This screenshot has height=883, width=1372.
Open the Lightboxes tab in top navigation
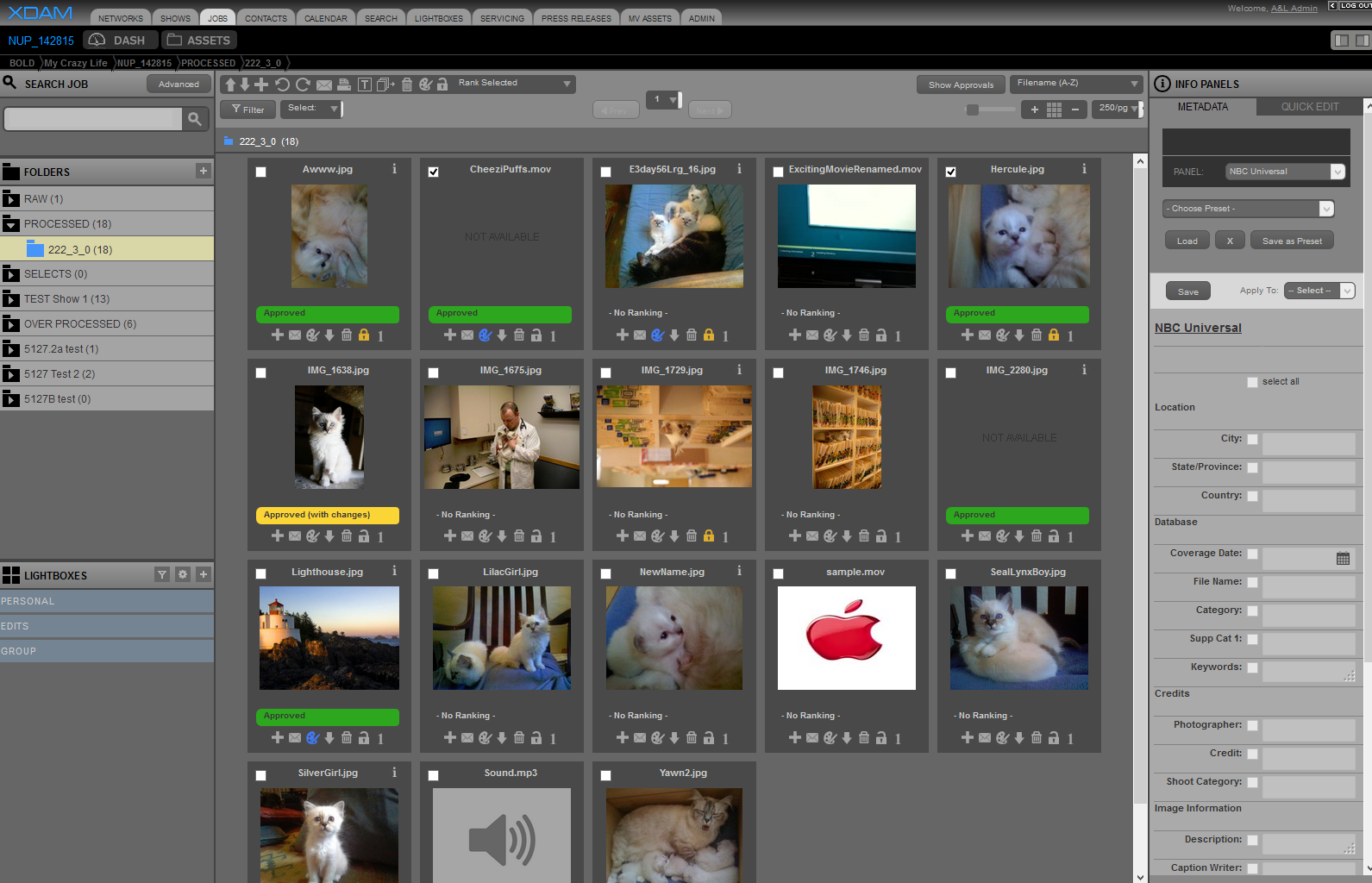(438, 18)
